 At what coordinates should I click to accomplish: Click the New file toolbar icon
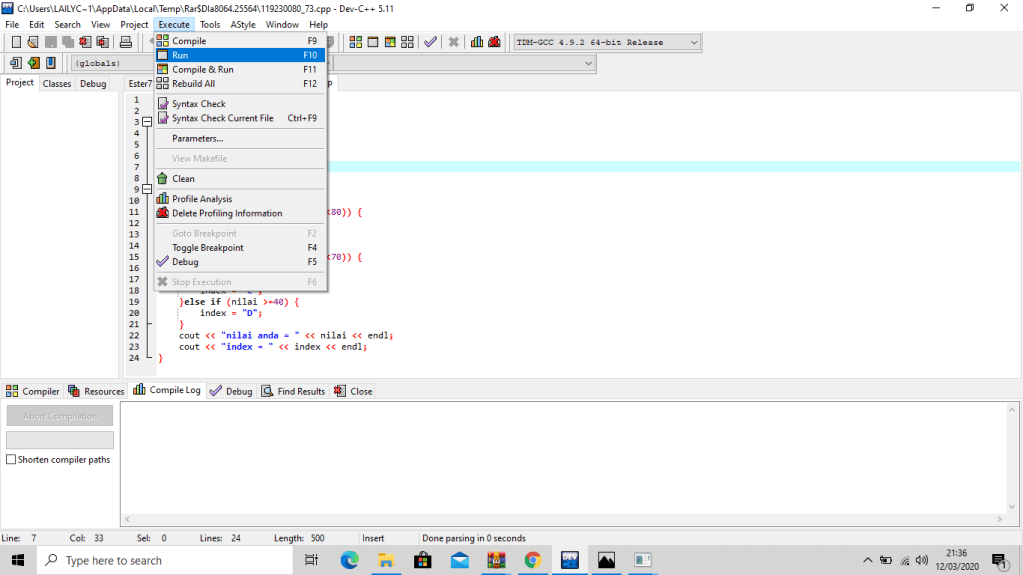point(16,42)
